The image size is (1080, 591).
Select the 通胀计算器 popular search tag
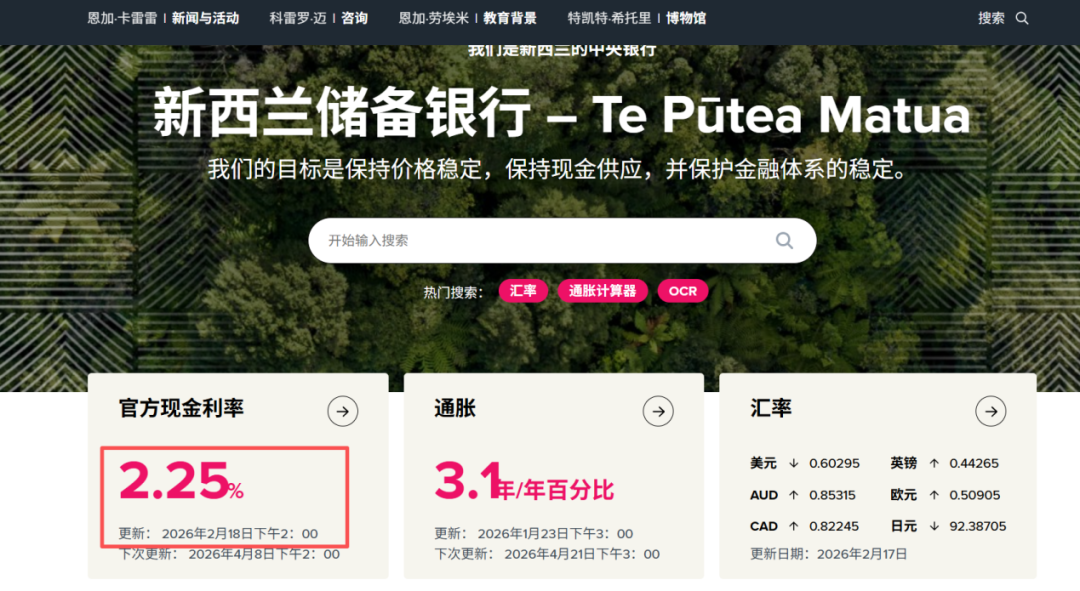[x=602, y=291]
